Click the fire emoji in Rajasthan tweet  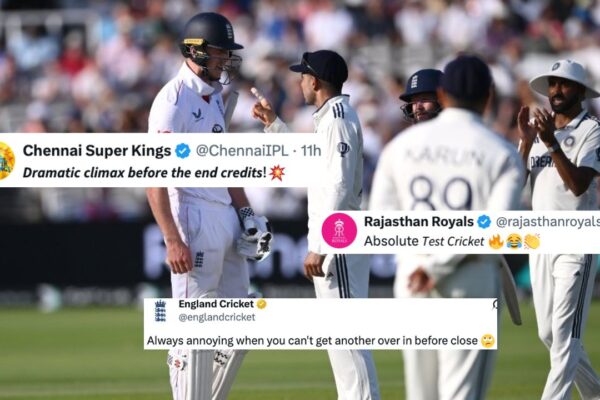click(496, 242)
